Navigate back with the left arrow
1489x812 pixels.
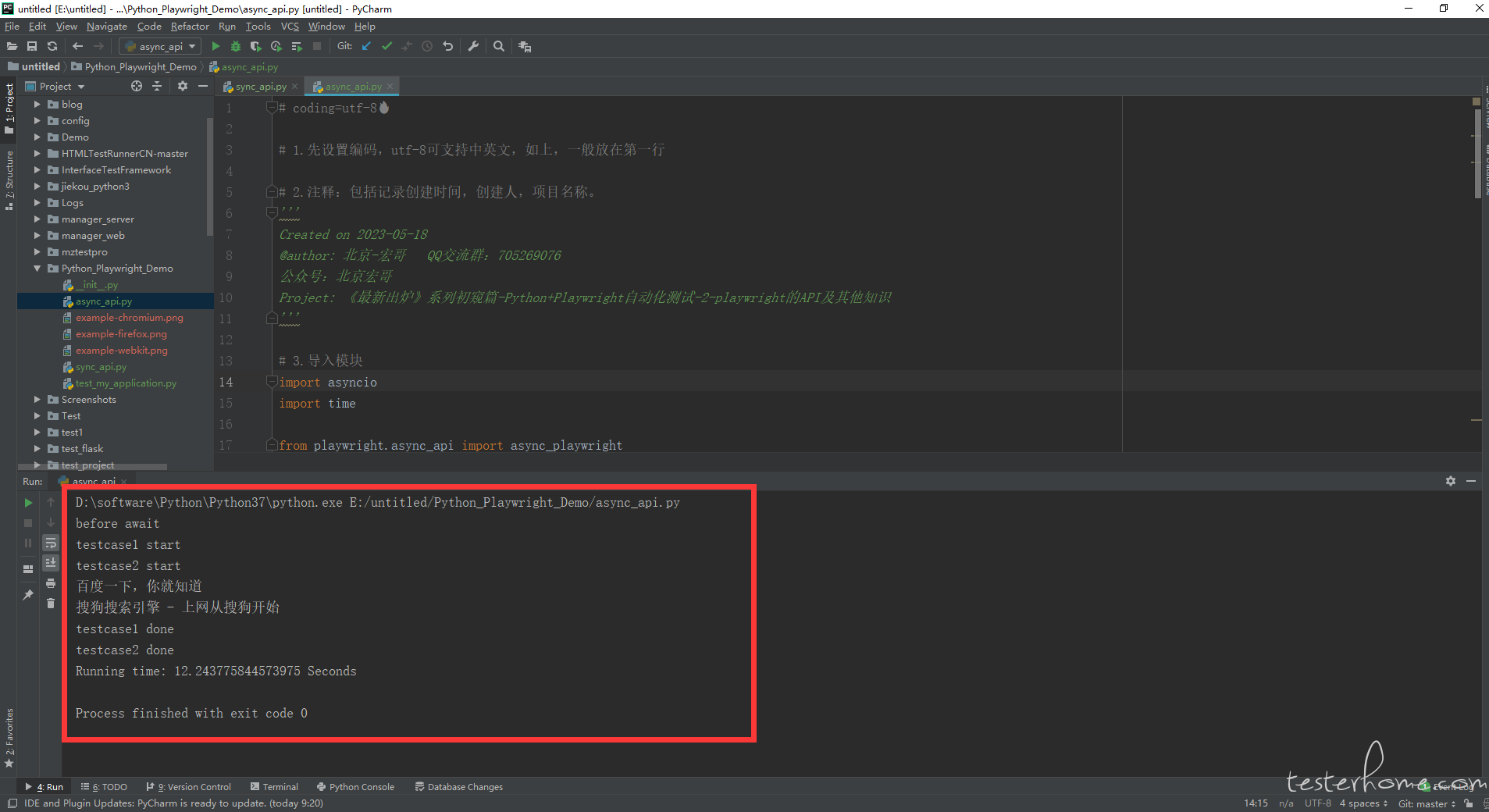tap(77, 47)
